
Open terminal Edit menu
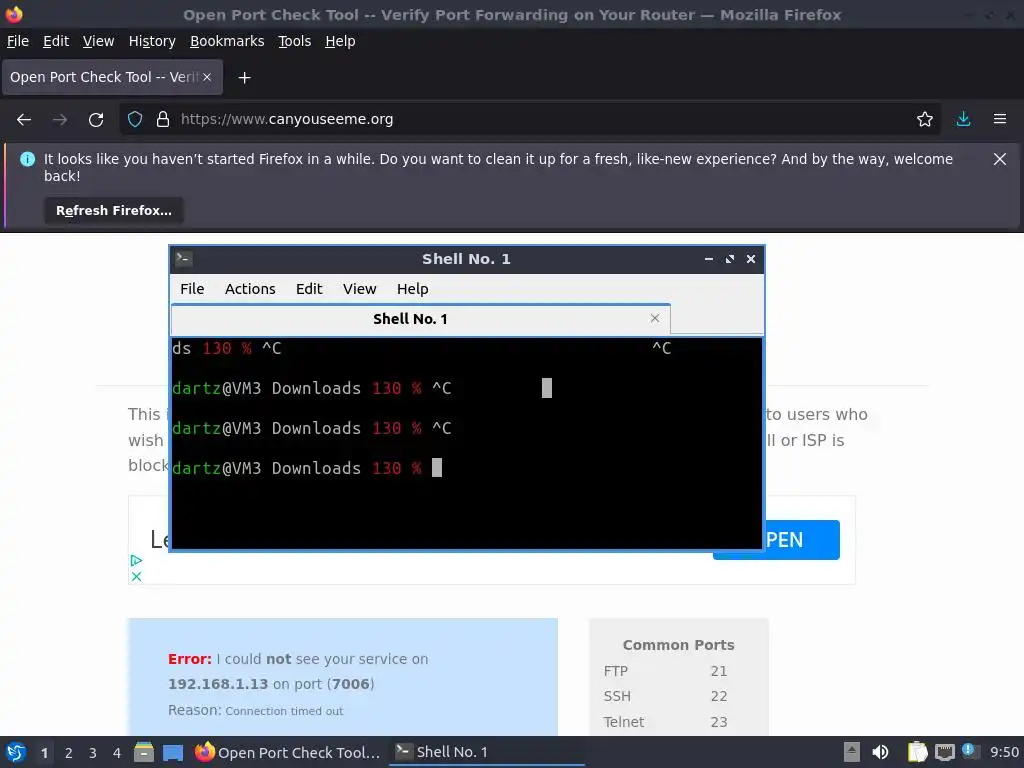click(x=309, y=289)
